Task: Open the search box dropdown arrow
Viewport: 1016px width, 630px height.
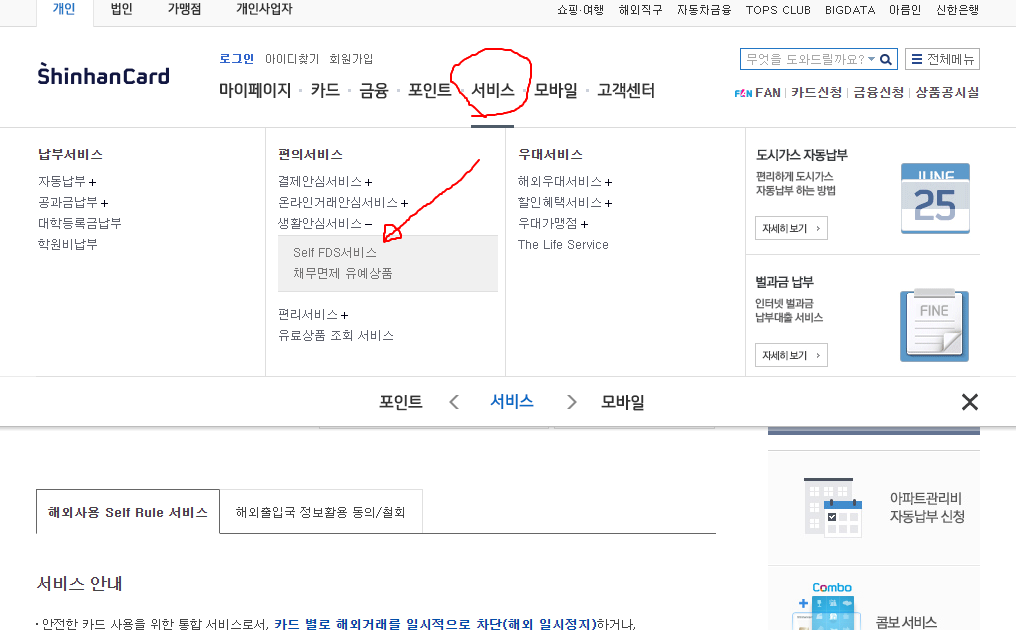Action: click(872, 59)
